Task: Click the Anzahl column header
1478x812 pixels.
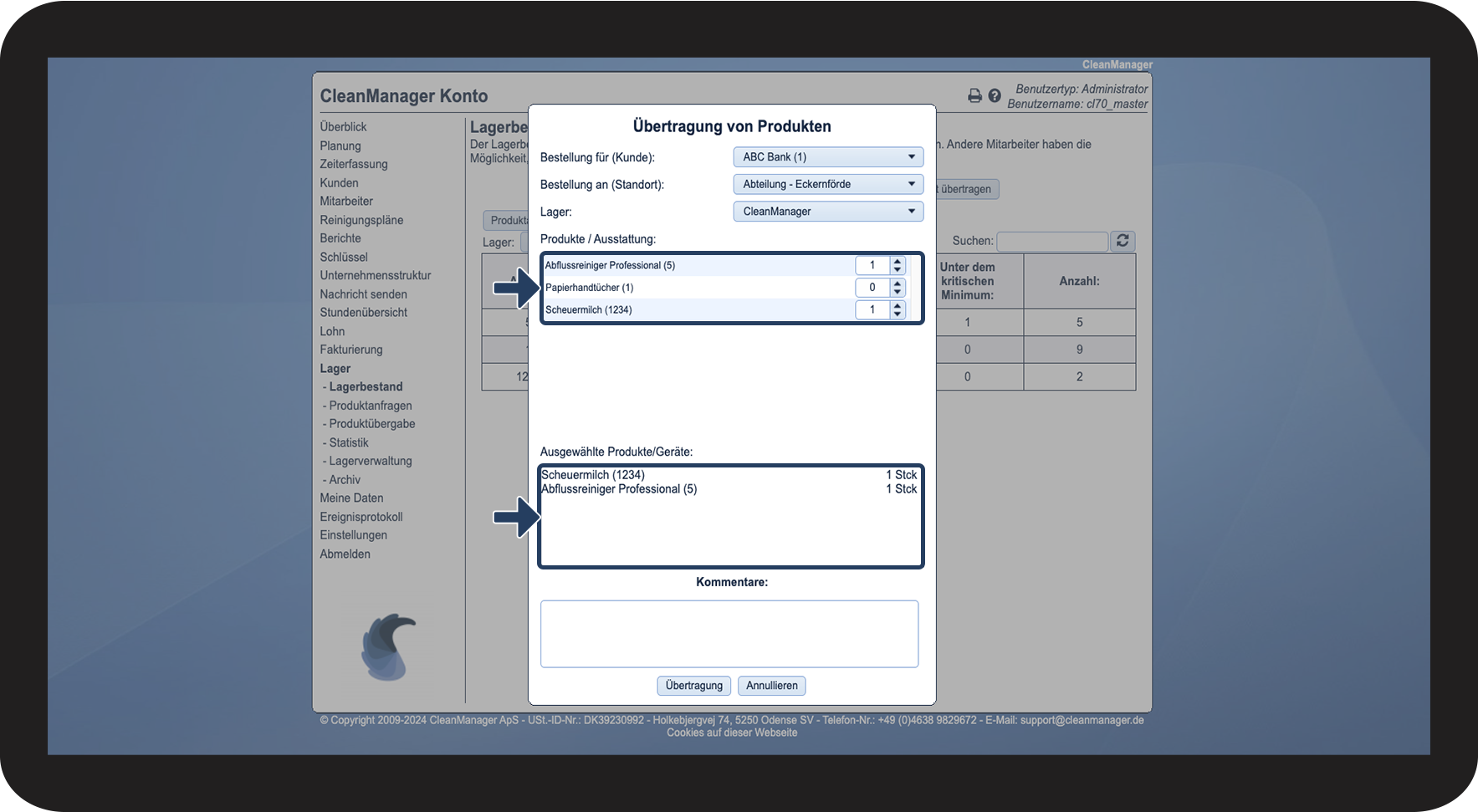Action: (1080, 282)
